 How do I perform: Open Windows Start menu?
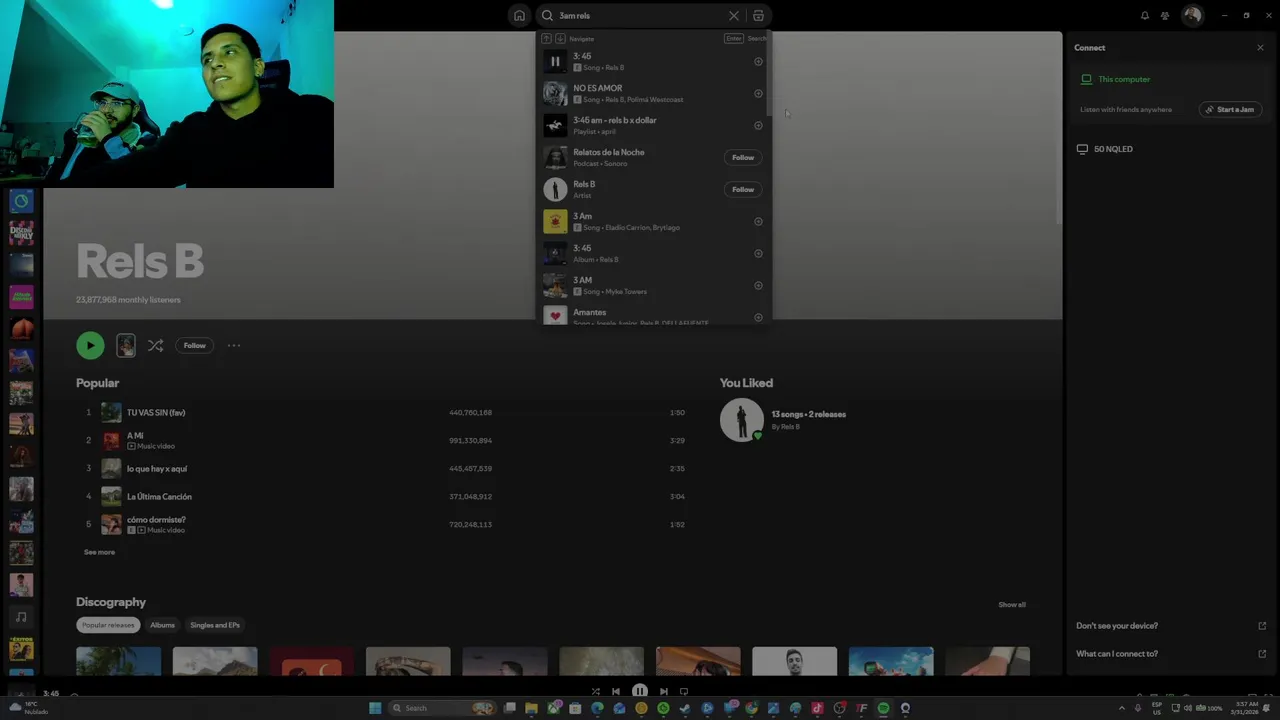click(375, 708)
